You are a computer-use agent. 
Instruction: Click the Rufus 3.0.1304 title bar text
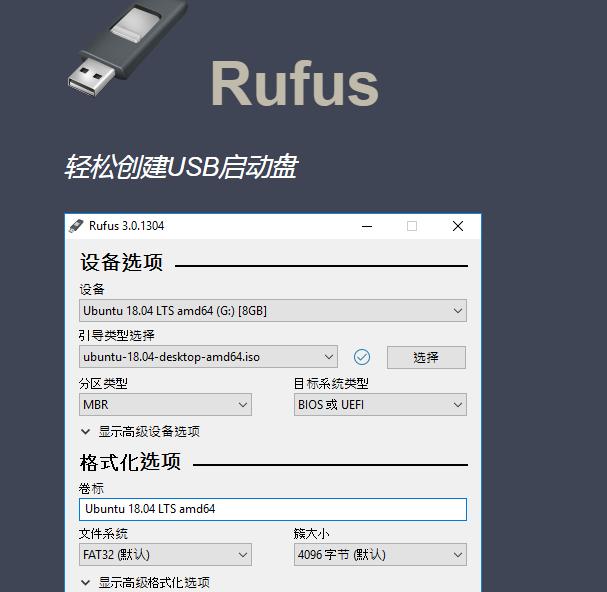pos(127,226)
